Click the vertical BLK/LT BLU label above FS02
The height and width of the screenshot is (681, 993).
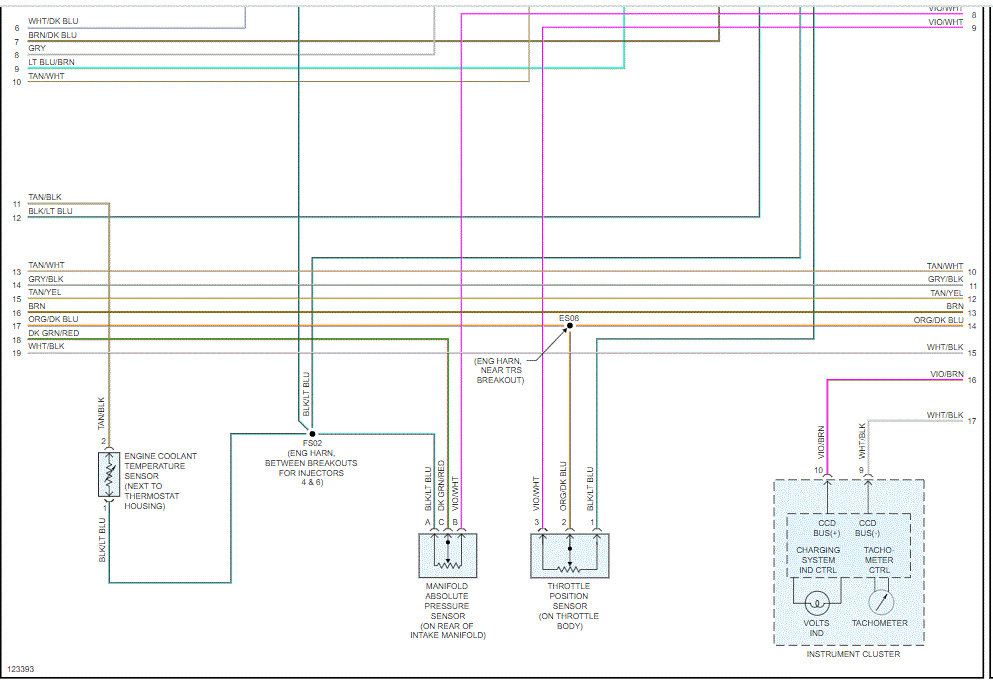307,394
